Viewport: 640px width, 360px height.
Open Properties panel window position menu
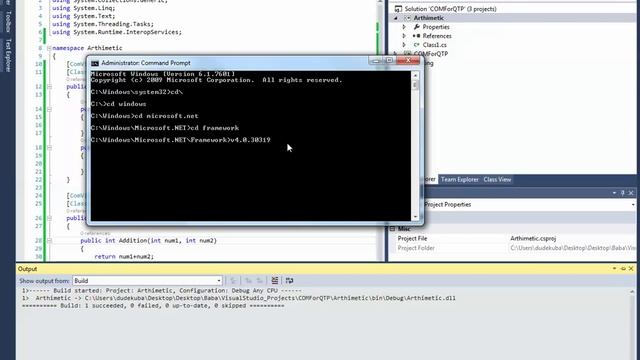(x=614, y=193)
